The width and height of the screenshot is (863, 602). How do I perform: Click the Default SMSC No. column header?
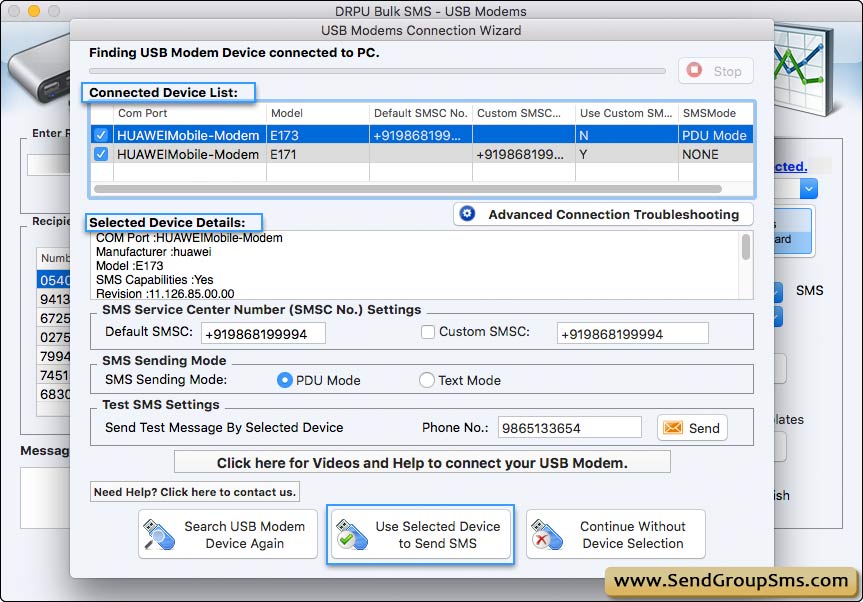(420, 113)
